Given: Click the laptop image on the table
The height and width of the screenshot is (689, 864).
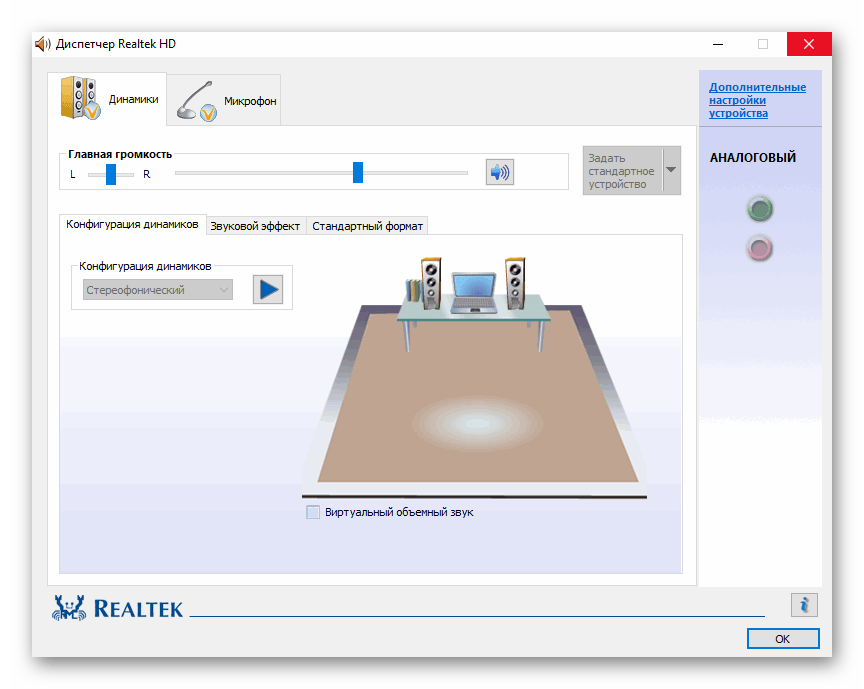Looking at the screenshot, I should tap(473, 294).
